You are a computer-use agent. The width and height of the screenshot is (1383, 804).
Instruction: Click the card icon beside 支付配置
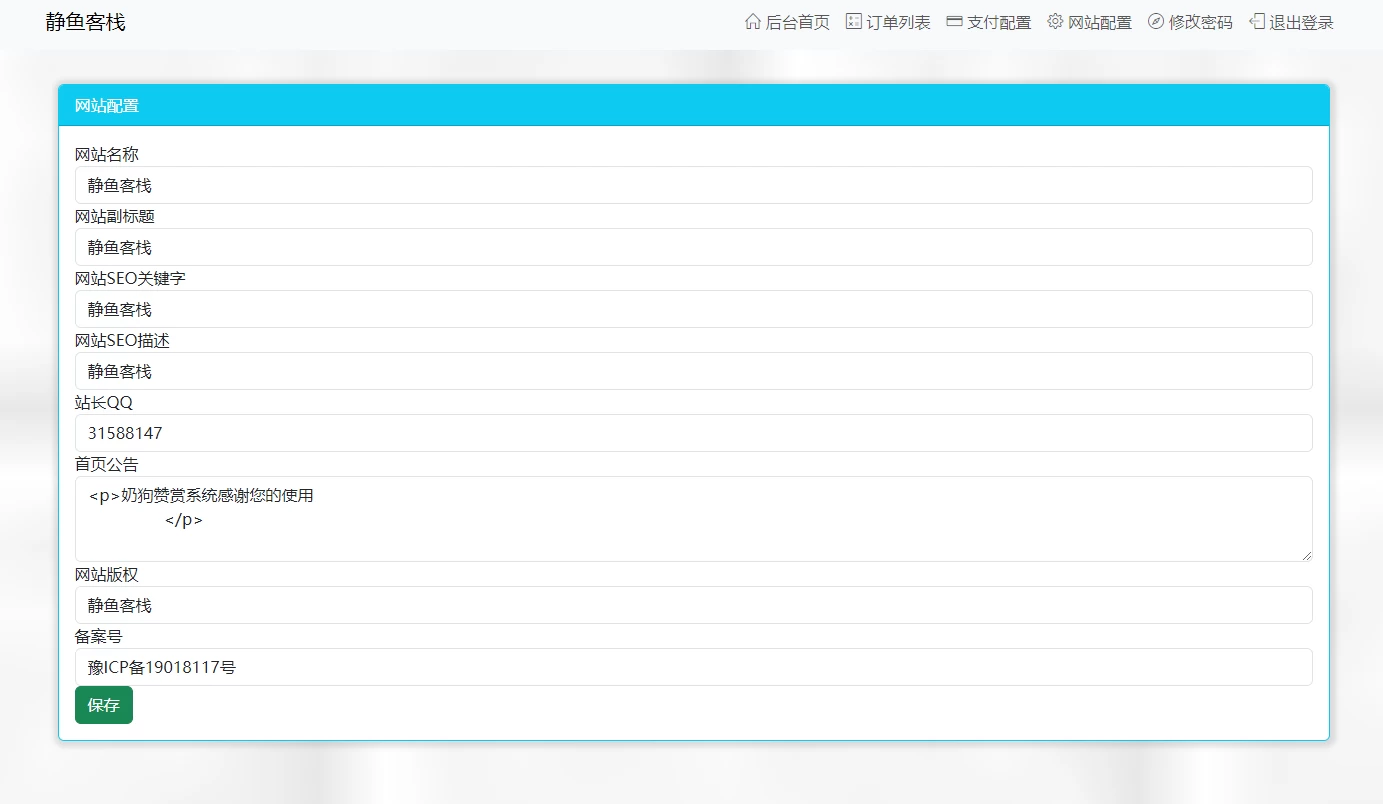tap(954, 22)
